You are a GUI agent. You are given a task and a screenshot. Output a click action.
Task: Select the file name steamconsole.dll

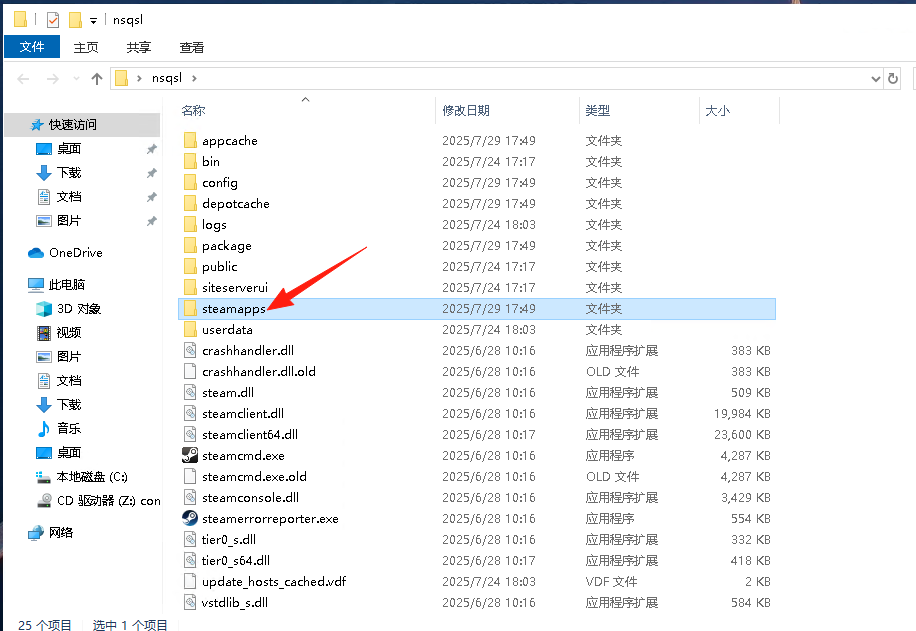click(x=251, y=498)
